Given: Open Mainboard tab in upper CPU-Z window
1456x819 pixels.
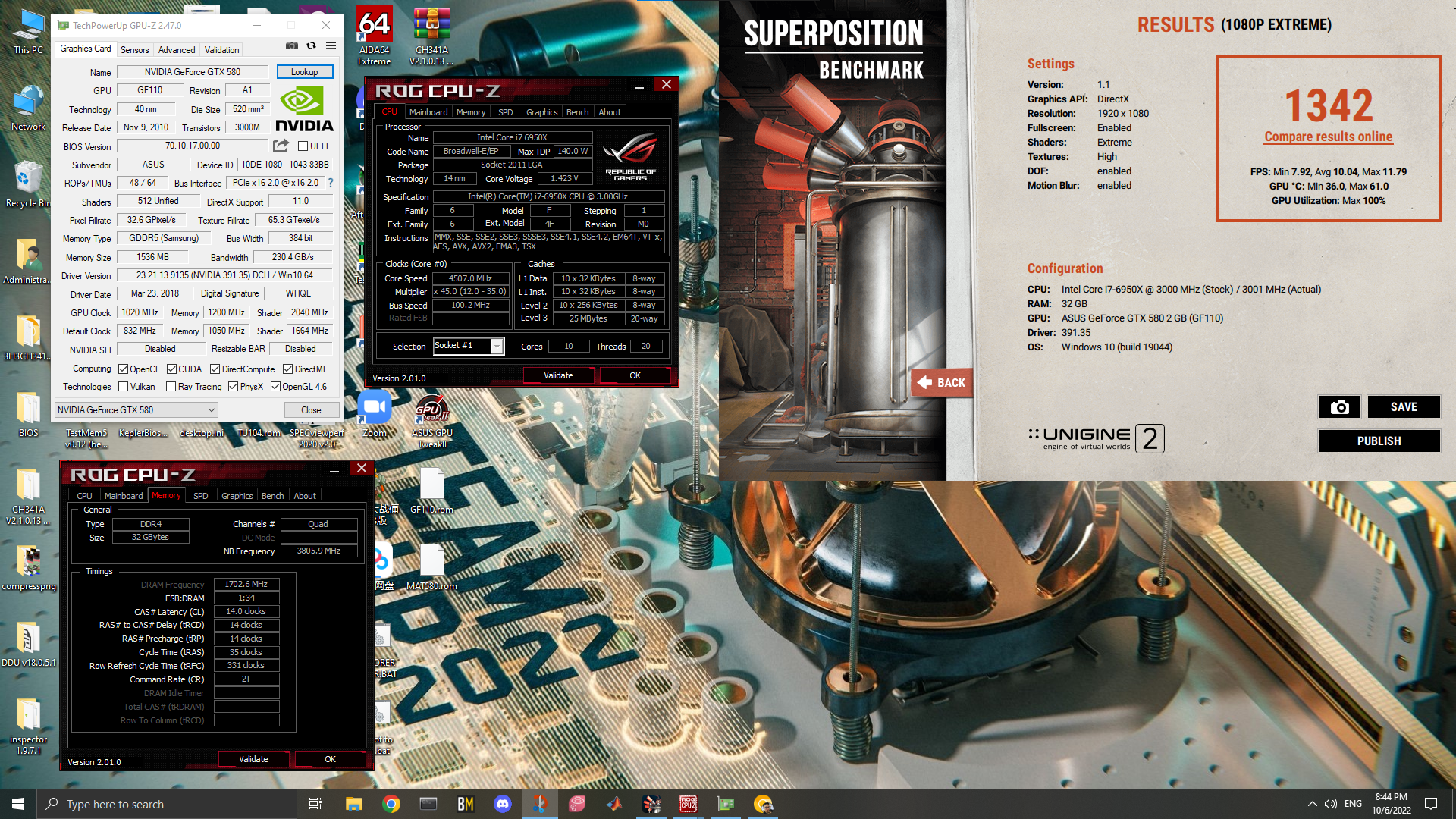Looking at the screenshot, I should tap(428, 112).
